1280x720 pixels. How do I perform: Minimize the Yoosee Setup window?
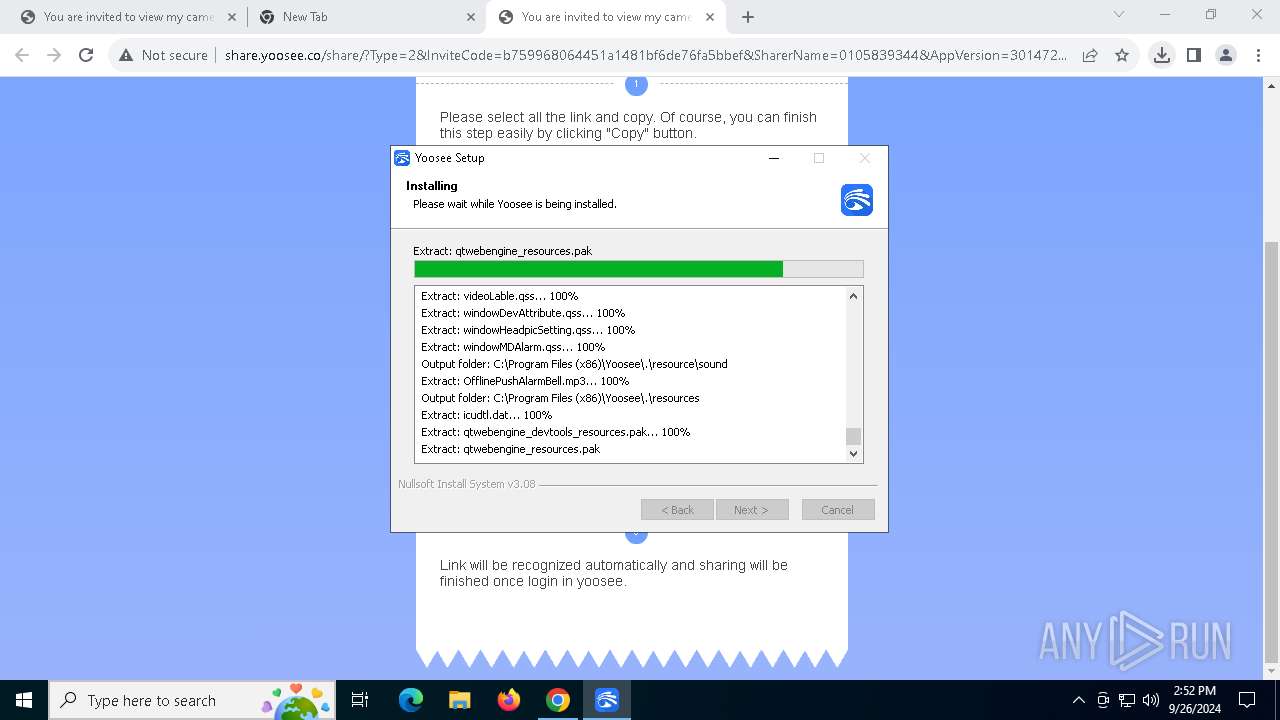[774, 158]
